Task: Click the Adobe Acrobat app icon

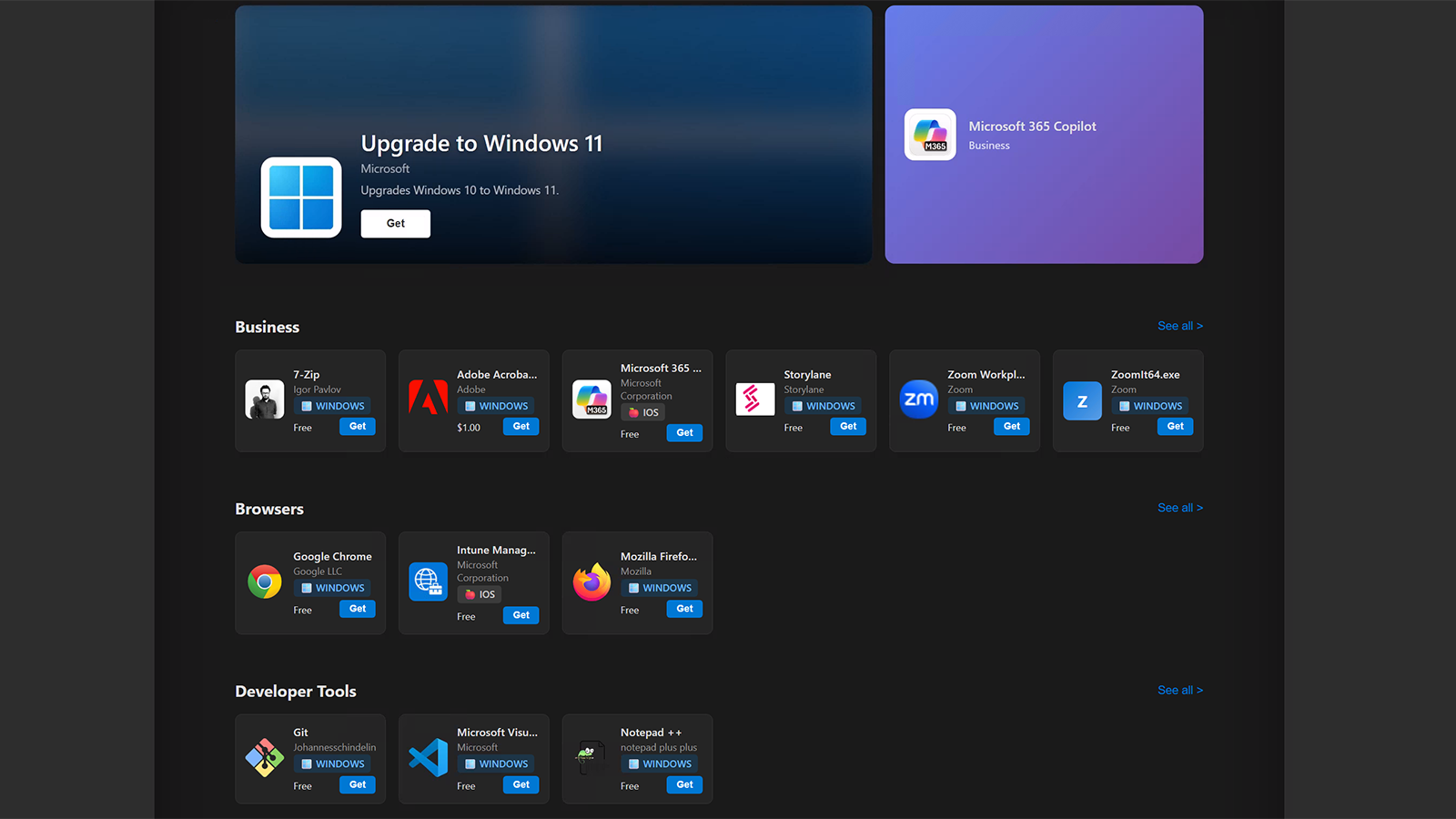Action: 428,399
